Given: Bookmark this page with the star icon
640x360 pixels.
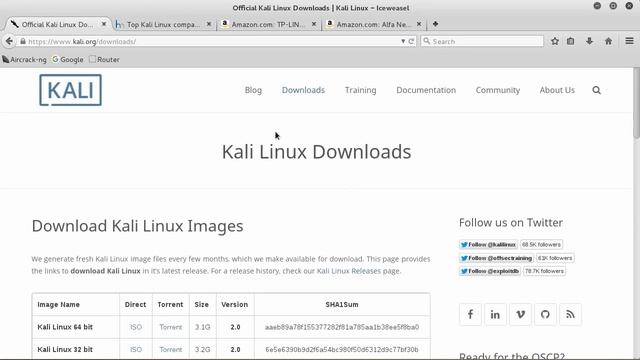Looking at the screenshot, I should [555, 41].
